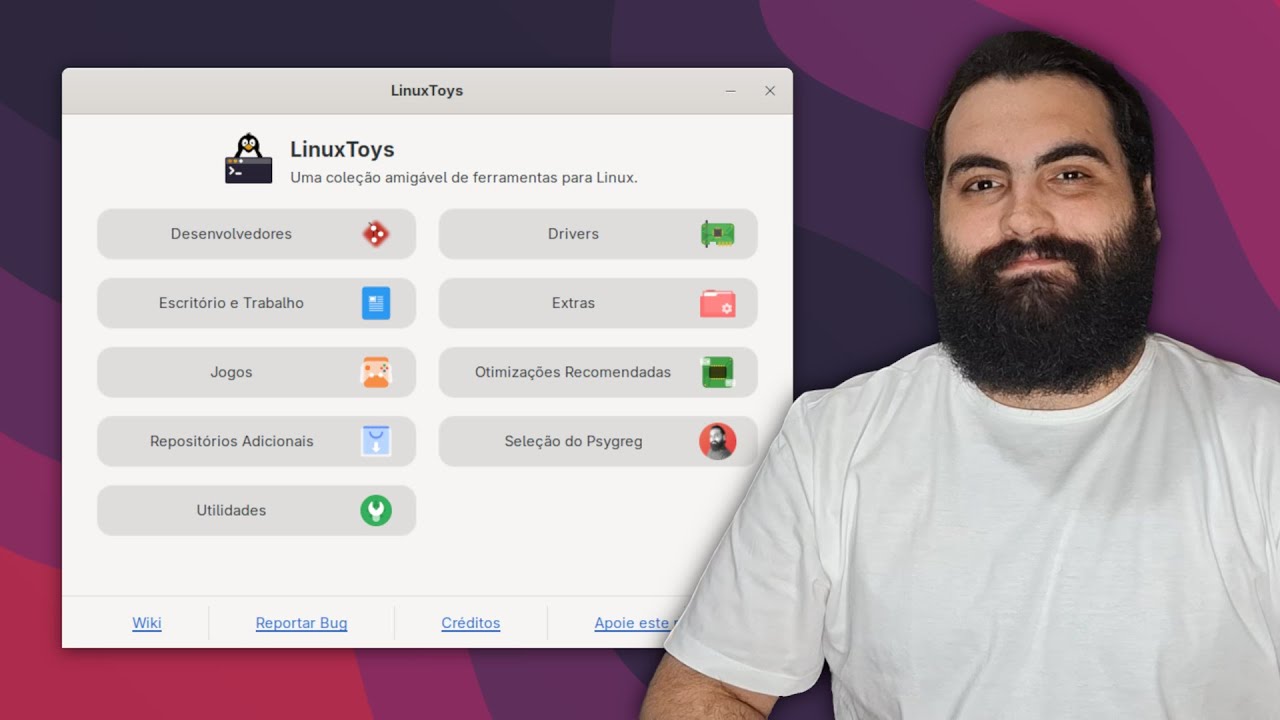Open the Wiki link
Image resolution: width=1280 pixels, height=720 pixels.
click(147, 623)
